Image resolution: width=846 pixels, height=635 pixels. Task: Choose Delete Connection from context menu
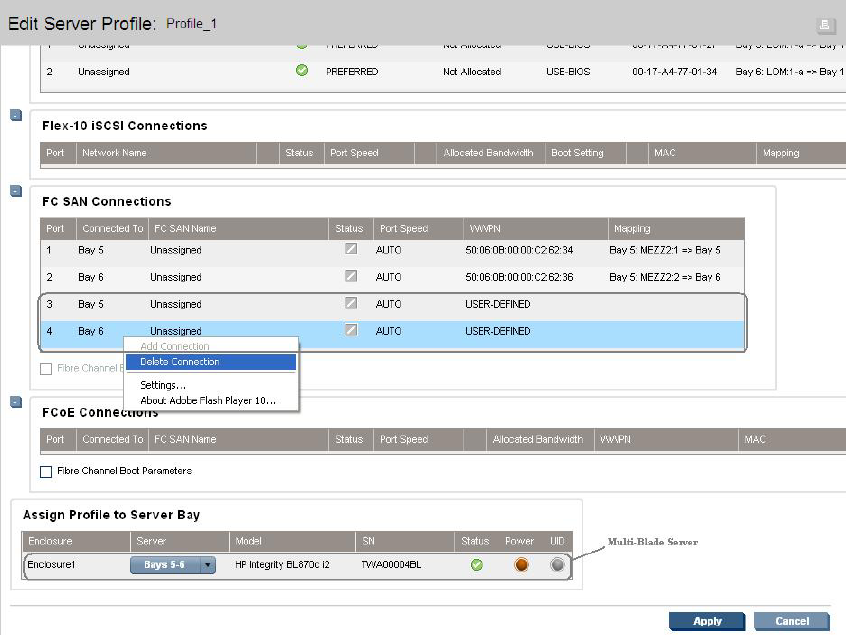click(210, 362)
